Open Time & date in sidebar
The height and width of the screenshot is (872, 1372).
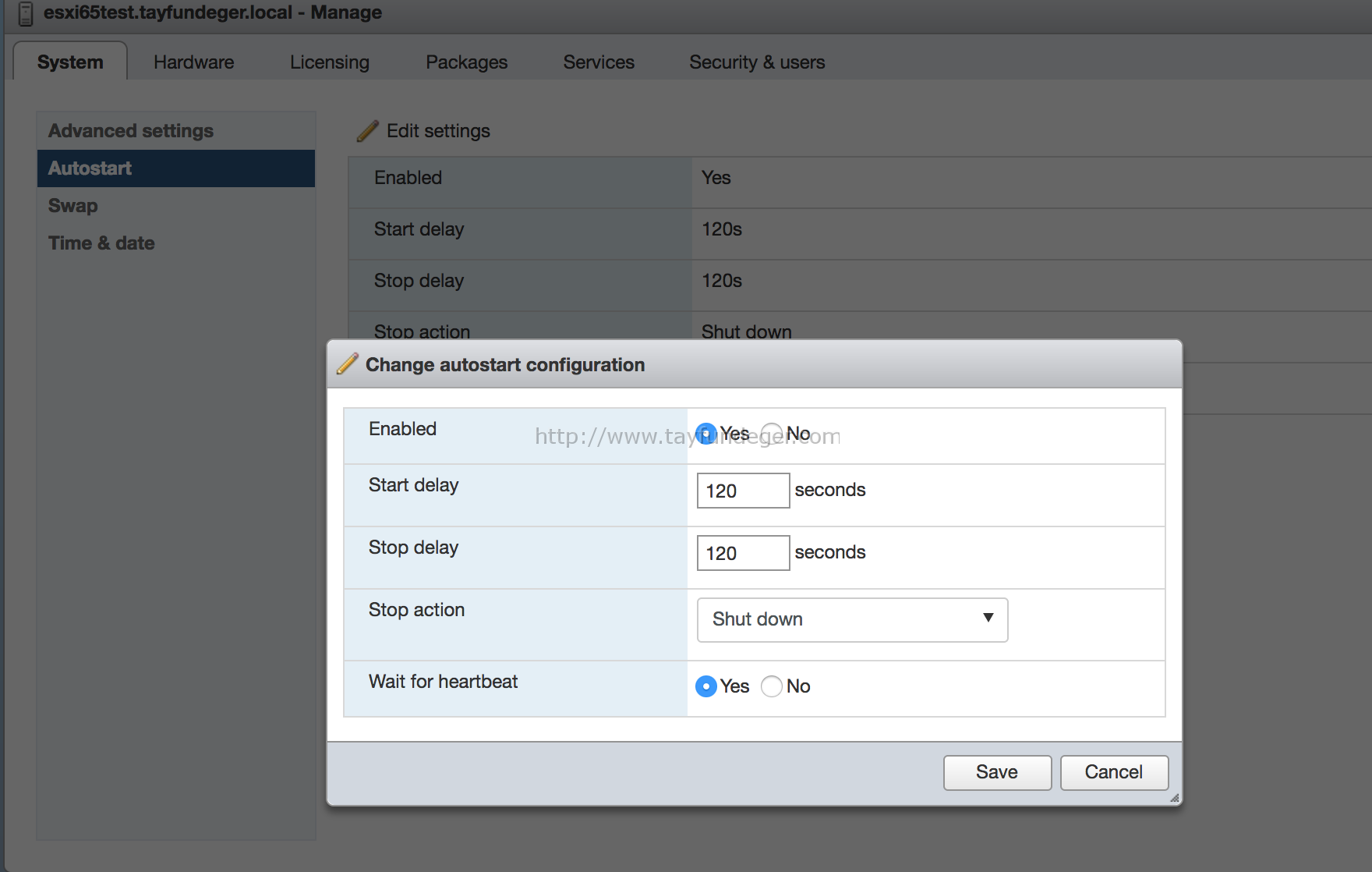[176, 243]
